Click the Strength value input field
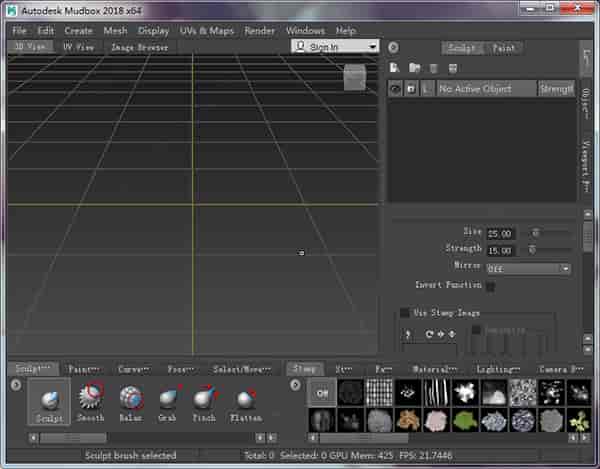Viewport: 600px width, 469px height. (x=503, y=249)
